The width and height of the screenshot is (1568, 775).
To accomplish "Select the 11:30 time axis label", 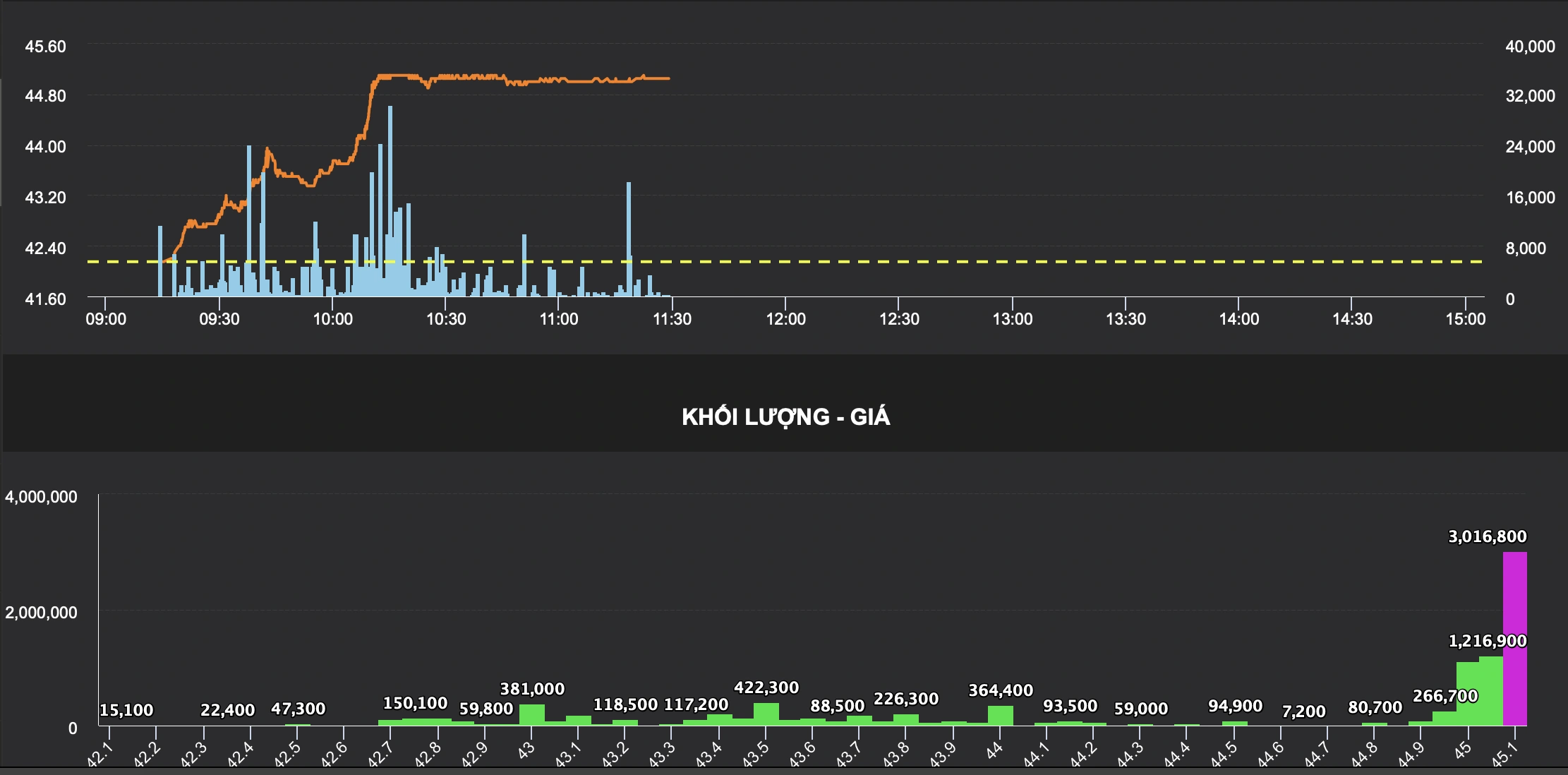I will tap(673, 319).
